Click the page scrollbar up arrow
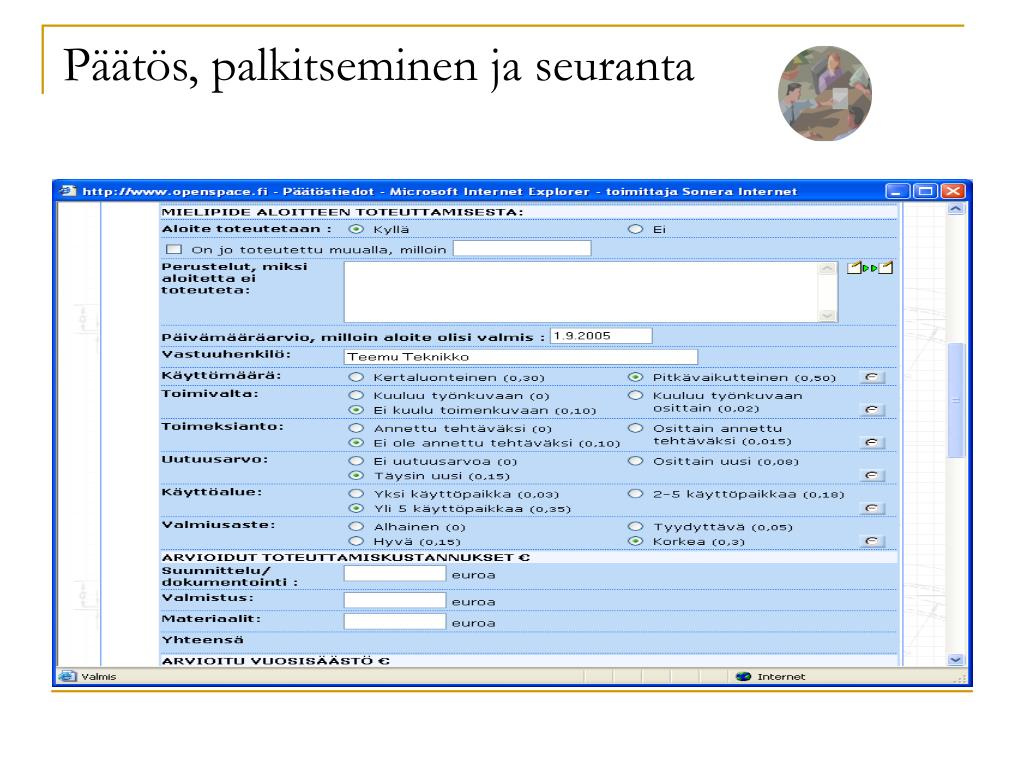This screenshot has width=1024, height=768. (955, 209)
